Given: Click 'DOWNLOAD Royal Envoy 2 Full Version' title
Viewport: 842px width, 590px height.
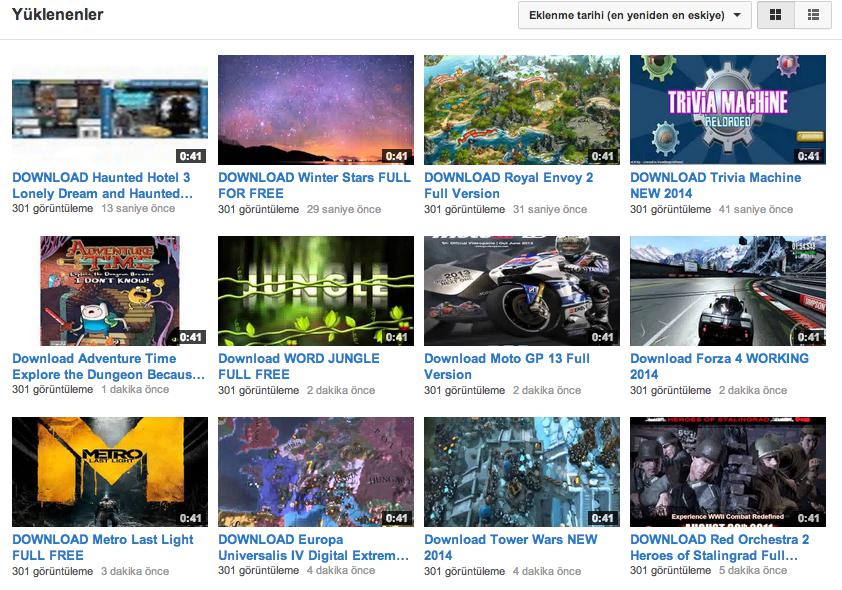Looking at the screenshot, I should click(509, 185).
